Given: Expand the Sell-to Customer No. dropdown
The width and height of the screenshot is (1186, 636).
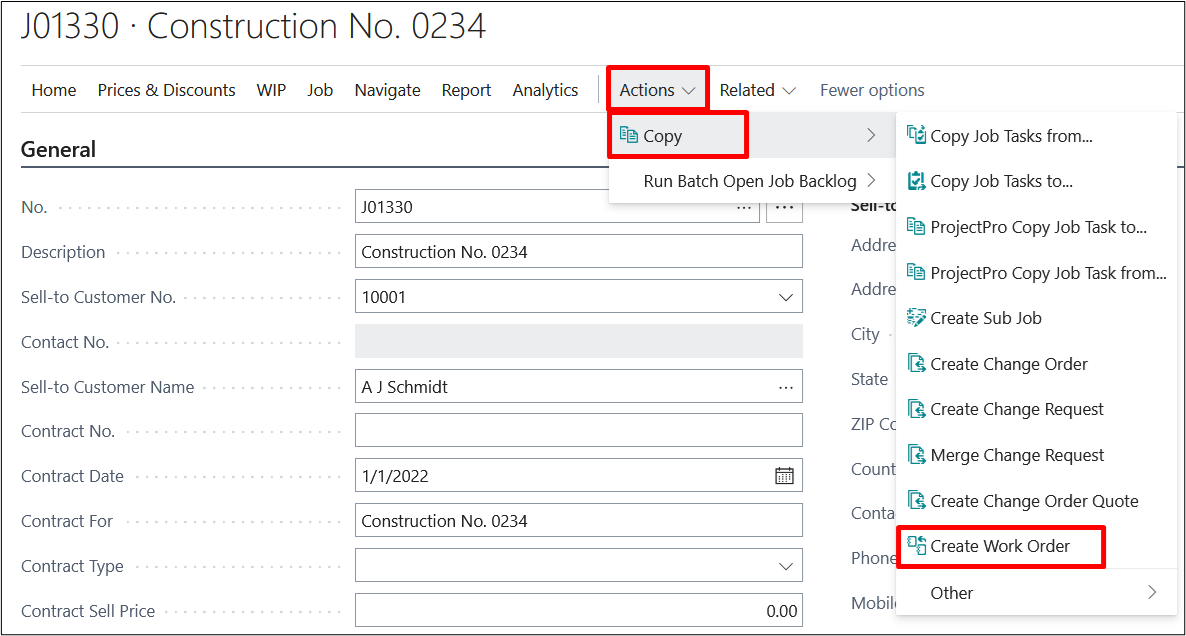Looking at the screenshot, I should [x=784, y=297].
